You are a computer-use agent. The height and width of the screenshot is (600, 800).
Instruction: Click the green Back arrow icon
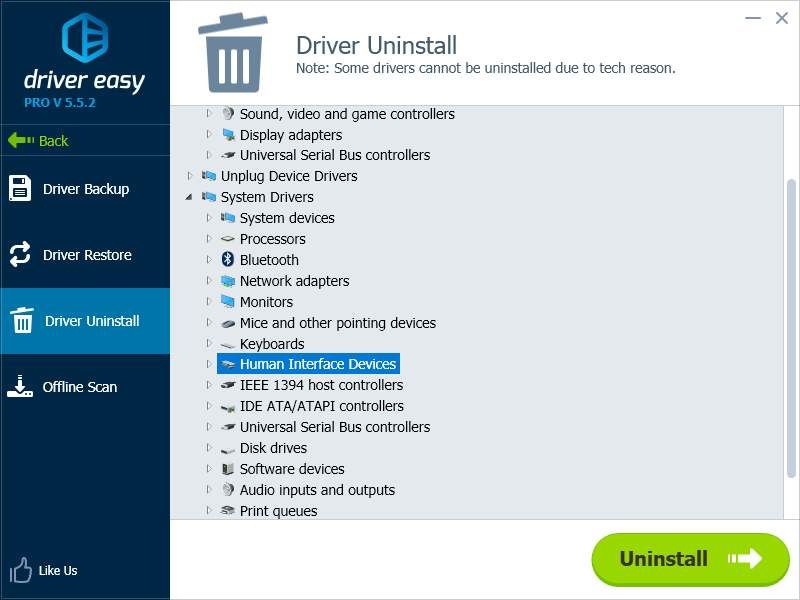tap(20, 141)
